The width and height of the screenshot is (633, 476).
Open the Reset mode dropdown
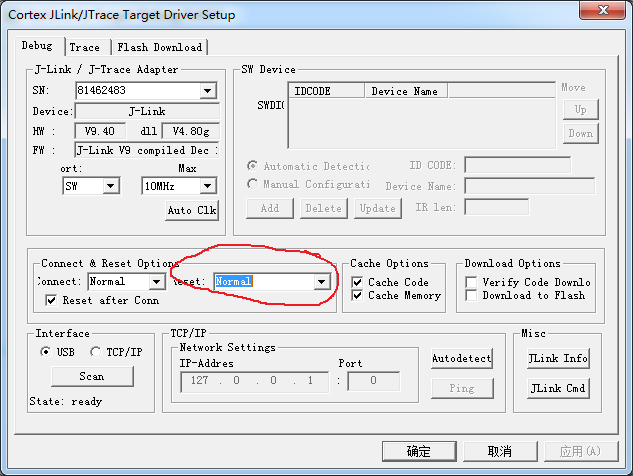pyautogui.click(x=321, y=281)
